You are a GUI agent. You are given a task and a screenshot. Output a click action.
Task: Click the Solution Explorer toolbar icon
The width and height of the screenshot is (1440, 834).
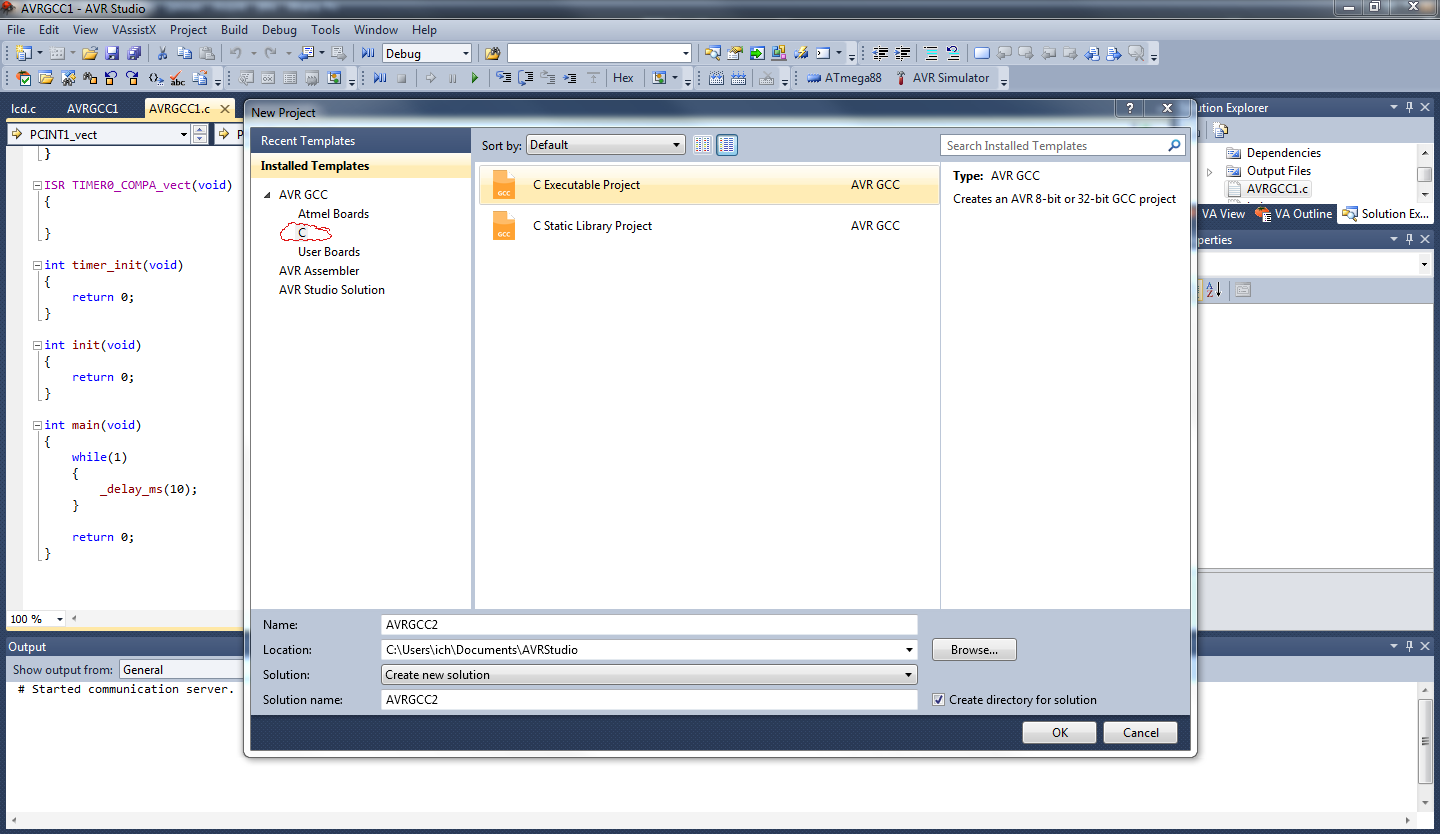713,53
